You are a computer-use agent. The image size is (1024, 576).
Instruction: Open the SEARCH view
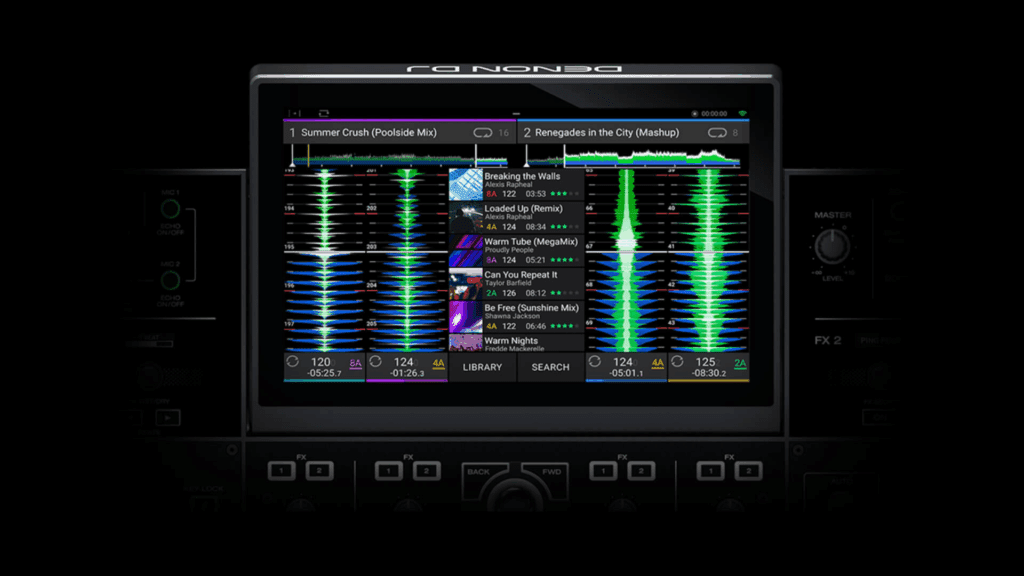[x=550, y=367]
